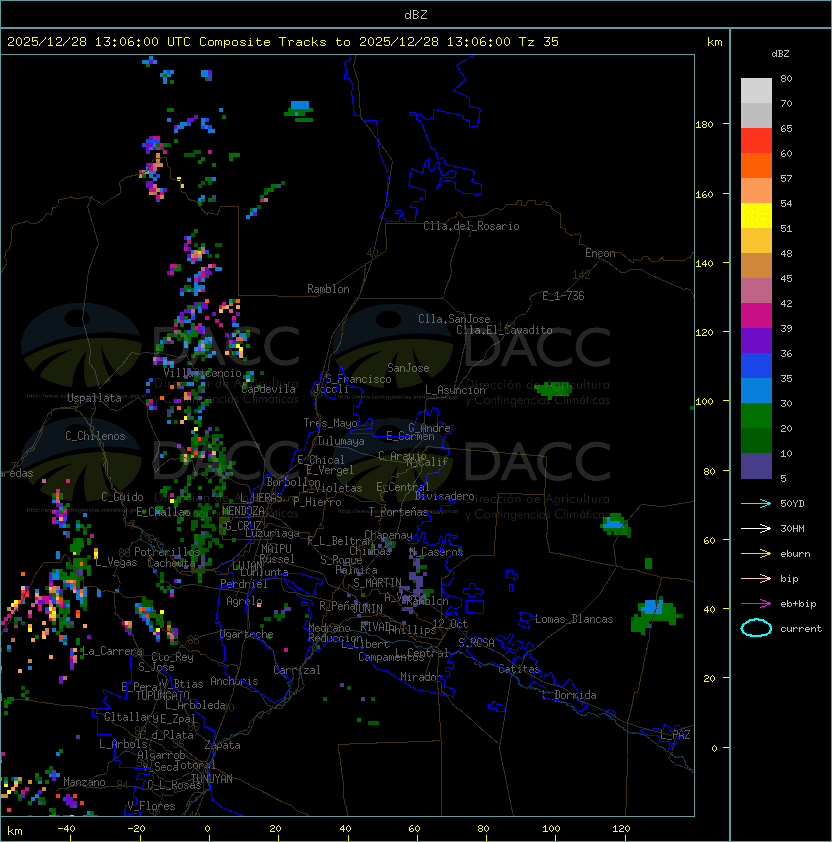The height and width of the screenshot is (842, 832).
Task: Select the magenta 42-39 dBZ color band
Action: click(756, 316)
